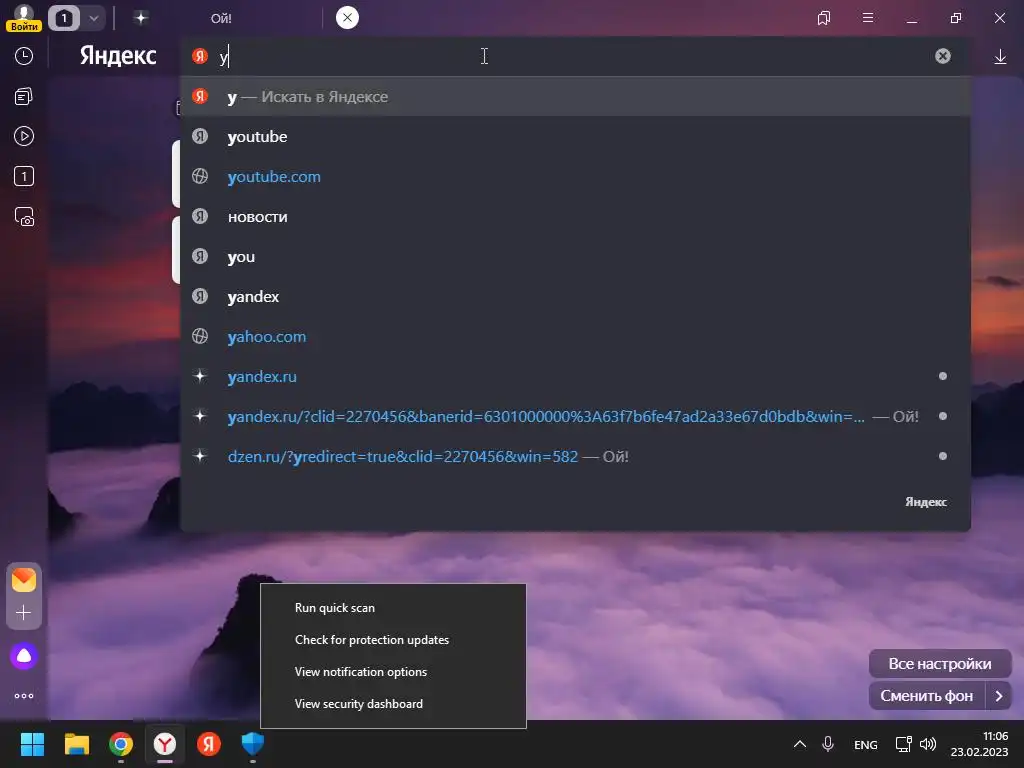Choose the youtube search suggestion

[575, 136]
